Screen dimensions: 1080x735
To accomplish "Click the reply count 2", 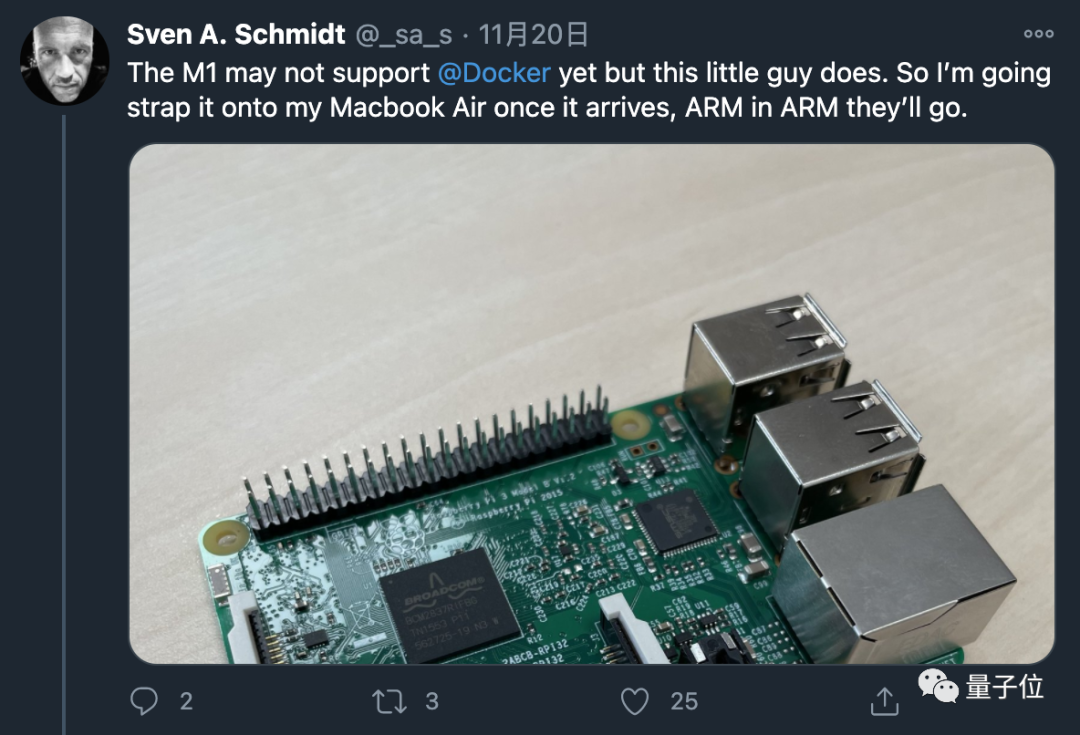I will 186,701.
